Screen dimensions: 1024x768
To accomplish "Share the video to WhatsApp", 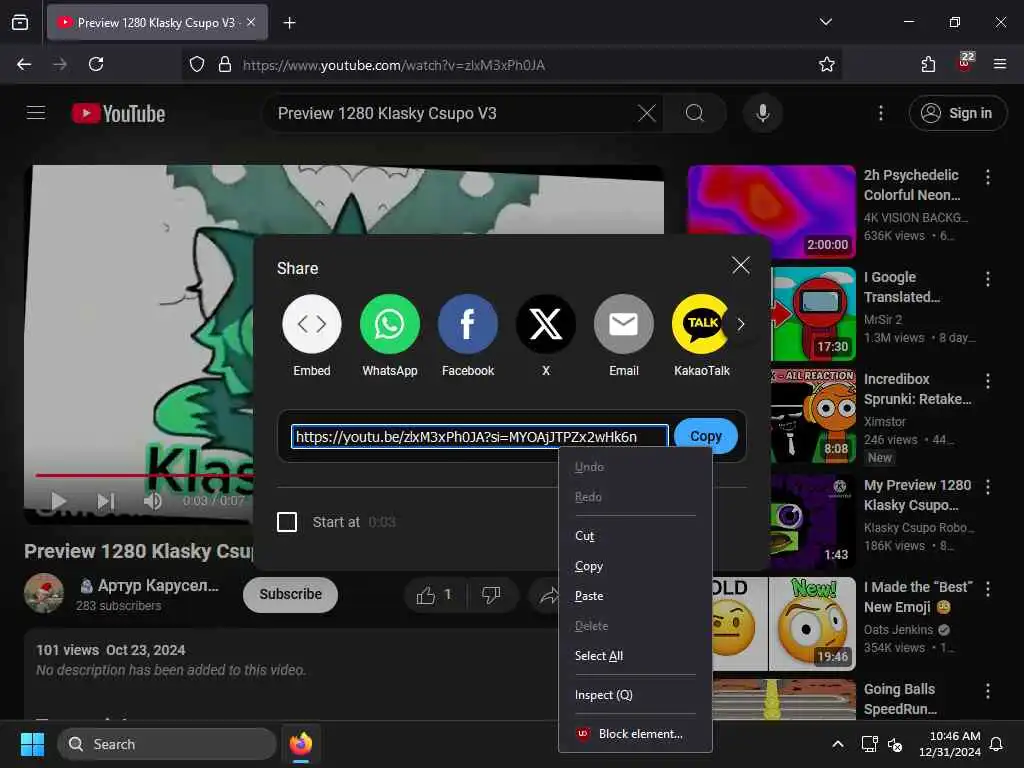I will click(x=390, y=324).
